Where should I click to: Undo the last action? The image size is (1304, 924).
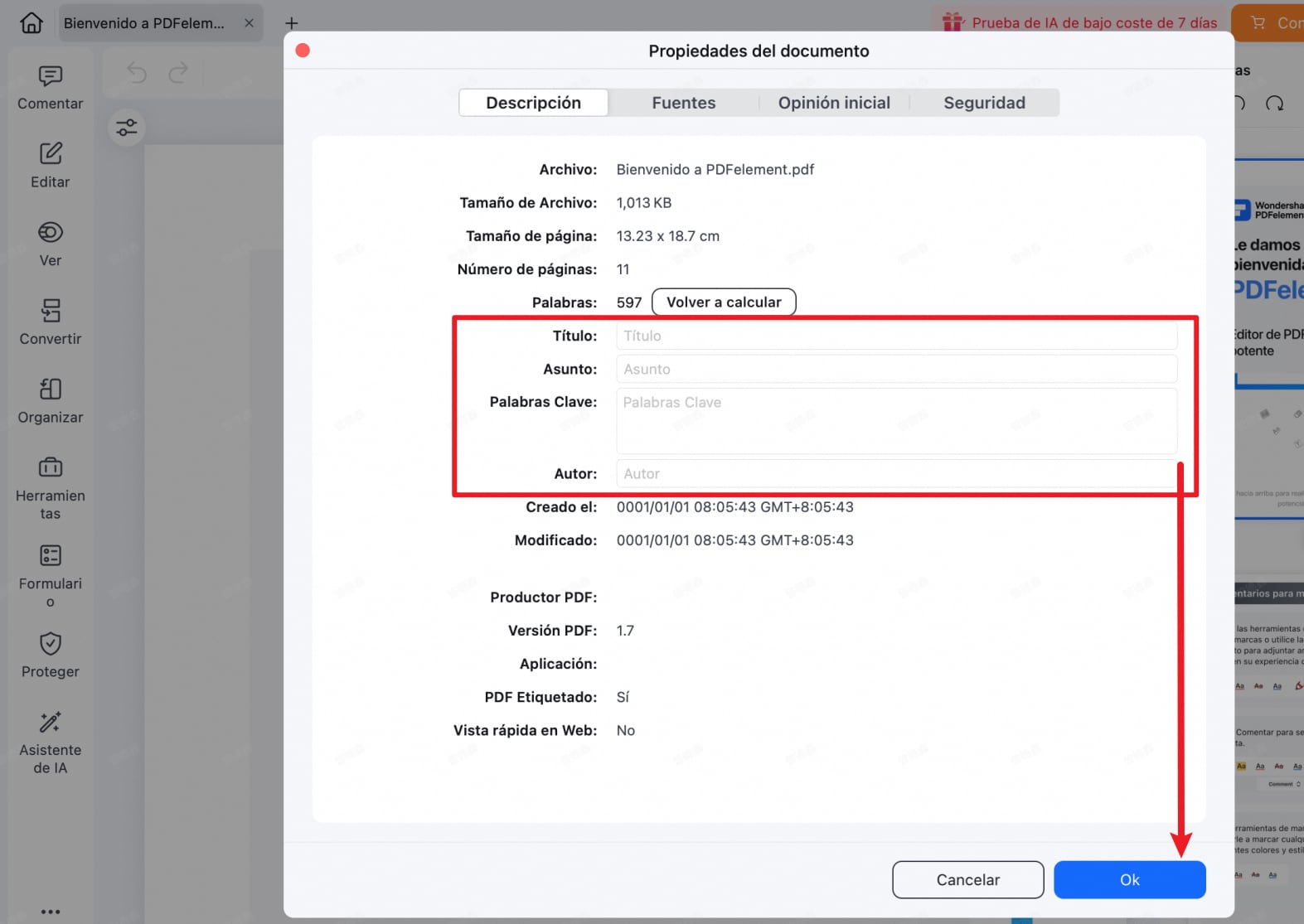point(137,73)
